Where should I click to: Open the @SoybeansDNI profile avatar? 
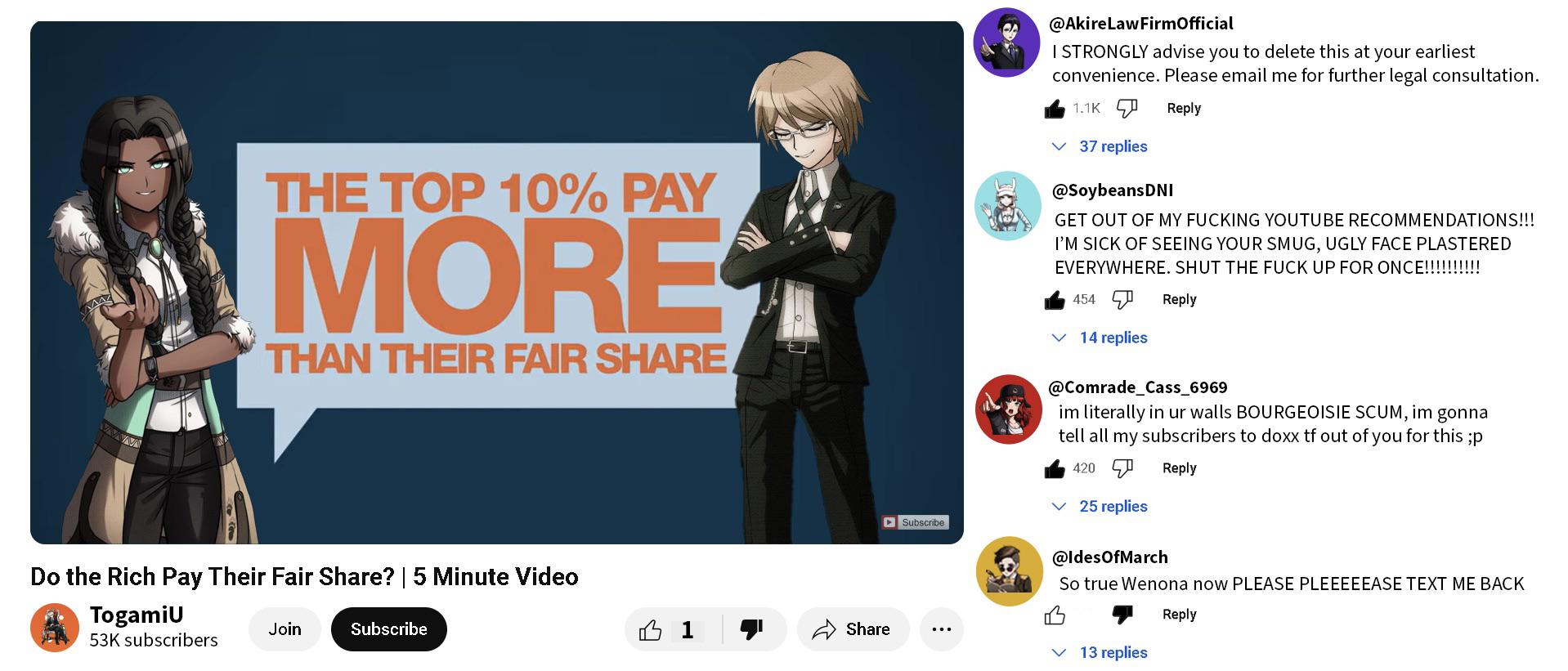tap(1008, 206)
